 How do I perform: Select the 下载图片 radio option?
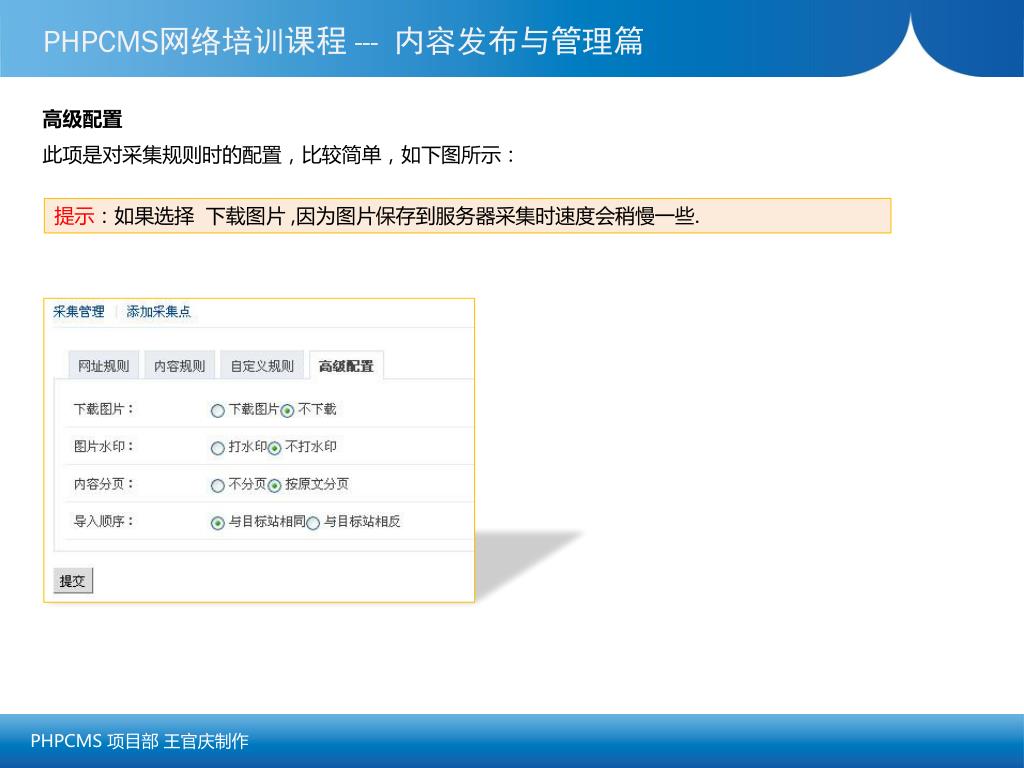click(217, 411)
